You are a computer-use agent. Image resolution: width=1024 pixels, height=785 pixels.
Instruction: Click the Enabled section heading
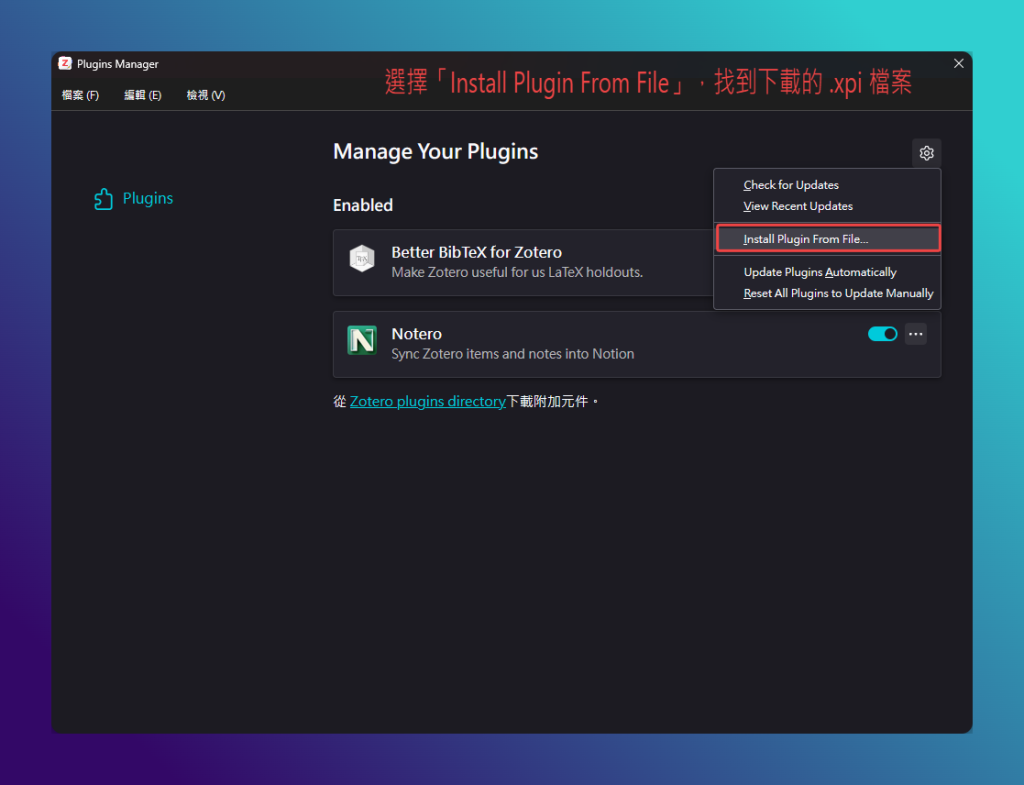tap(363, 205)
